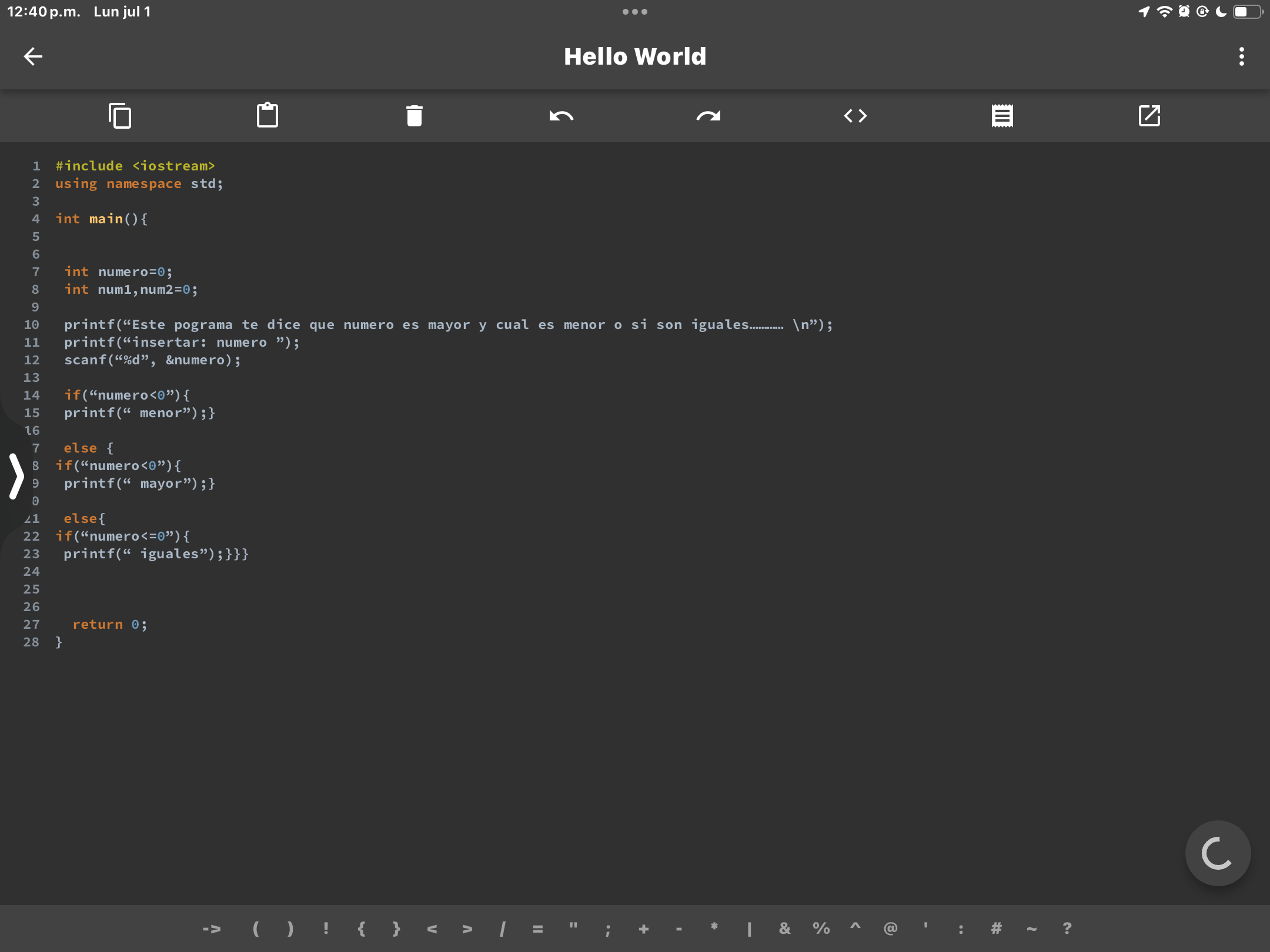Tap the back arrow in header
Viewport: 1270px width, 952px height.
pyautogui.click(x=33, y=56)
